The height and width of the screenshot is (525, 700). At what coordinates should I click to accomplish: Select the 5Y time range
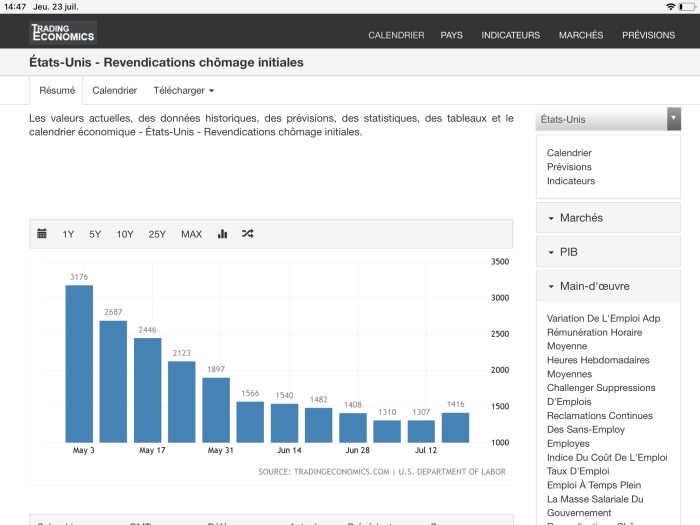95,234
